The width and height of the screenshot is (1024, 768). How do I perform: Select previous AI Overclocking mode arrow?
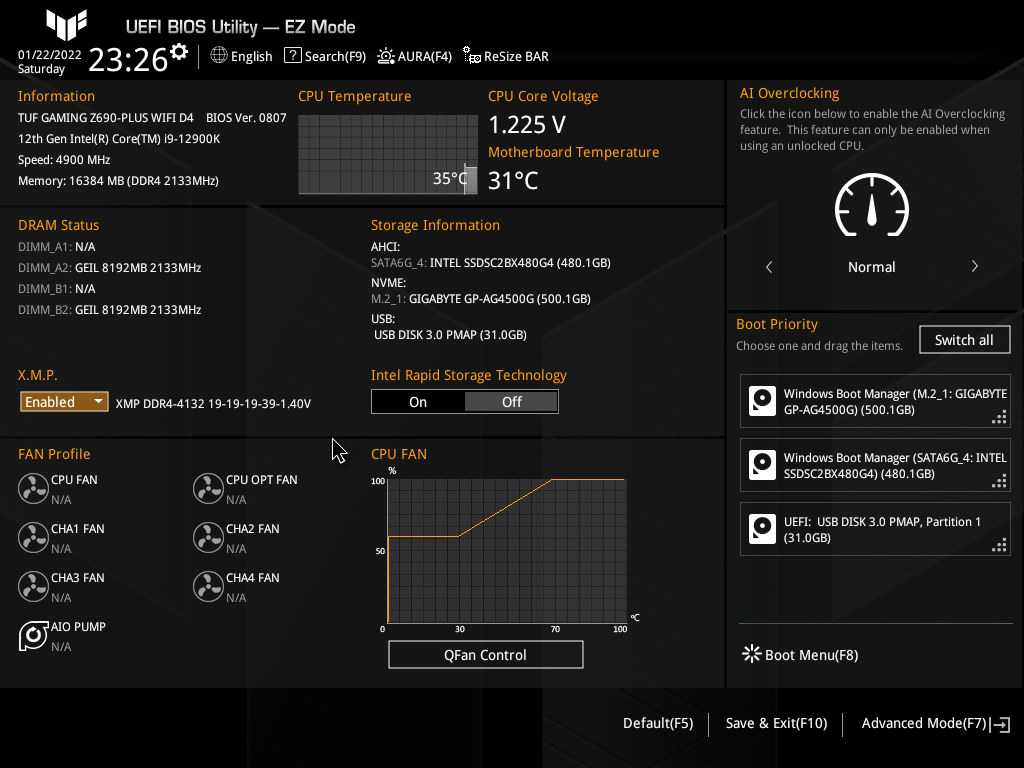pyautogui.click(x=769, y=266)
